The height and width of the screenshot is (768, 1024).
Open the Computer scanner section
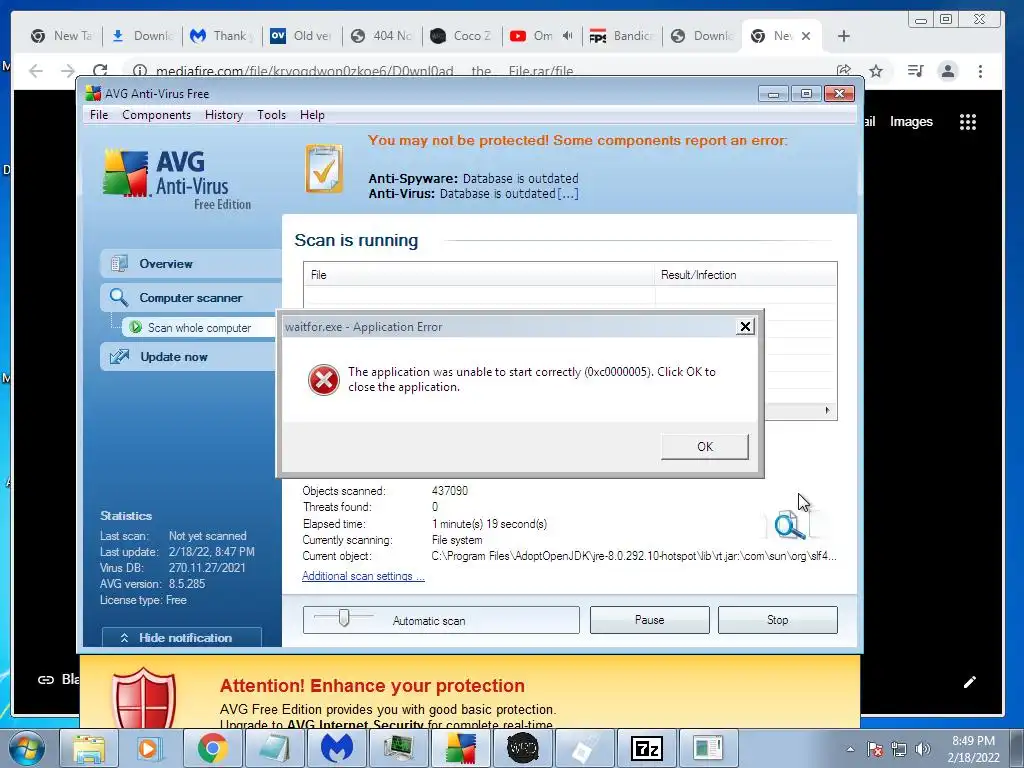coord(191,298)
